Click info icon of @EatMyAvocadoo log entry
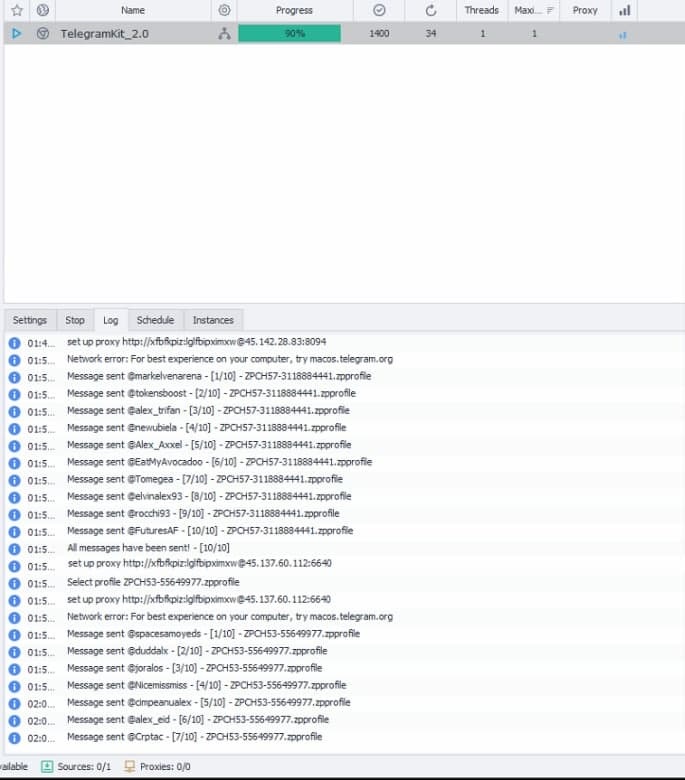685x780 pixels. tap(14, 463)
